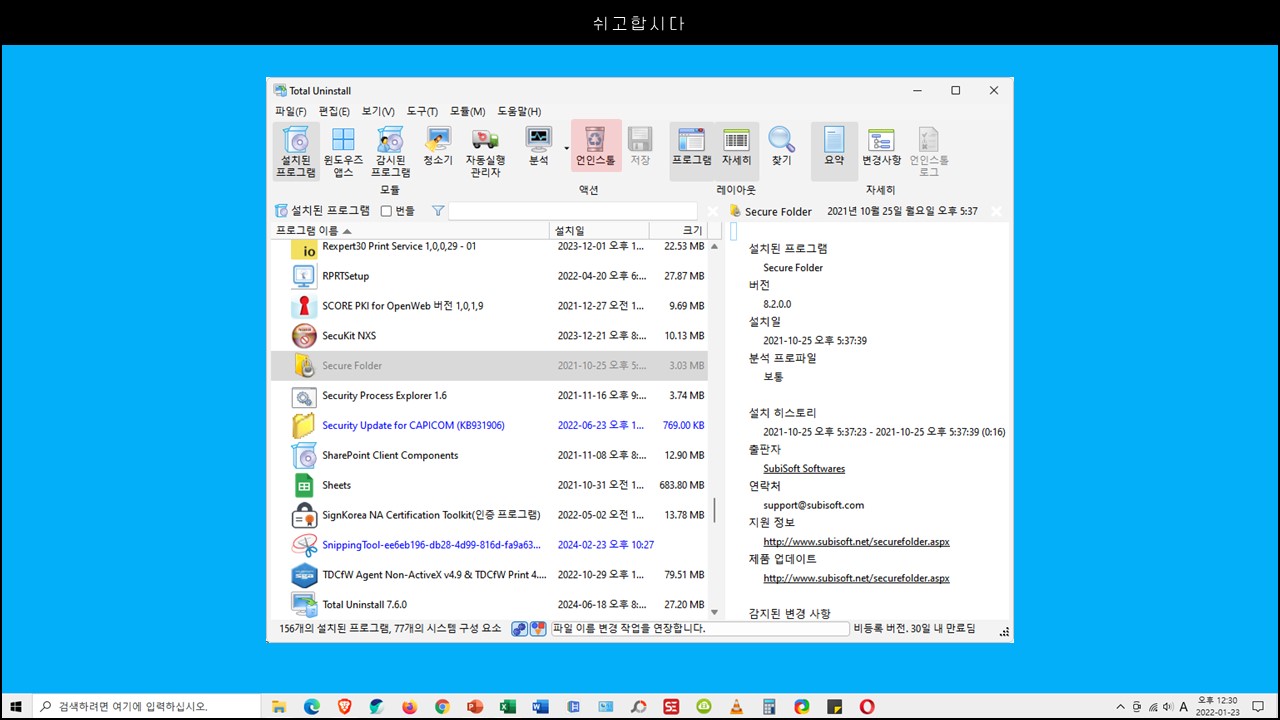This screenshot has height=720, width=1280.
Task: Click the 언인스톨 uninstall button
Action: point(596,147)
